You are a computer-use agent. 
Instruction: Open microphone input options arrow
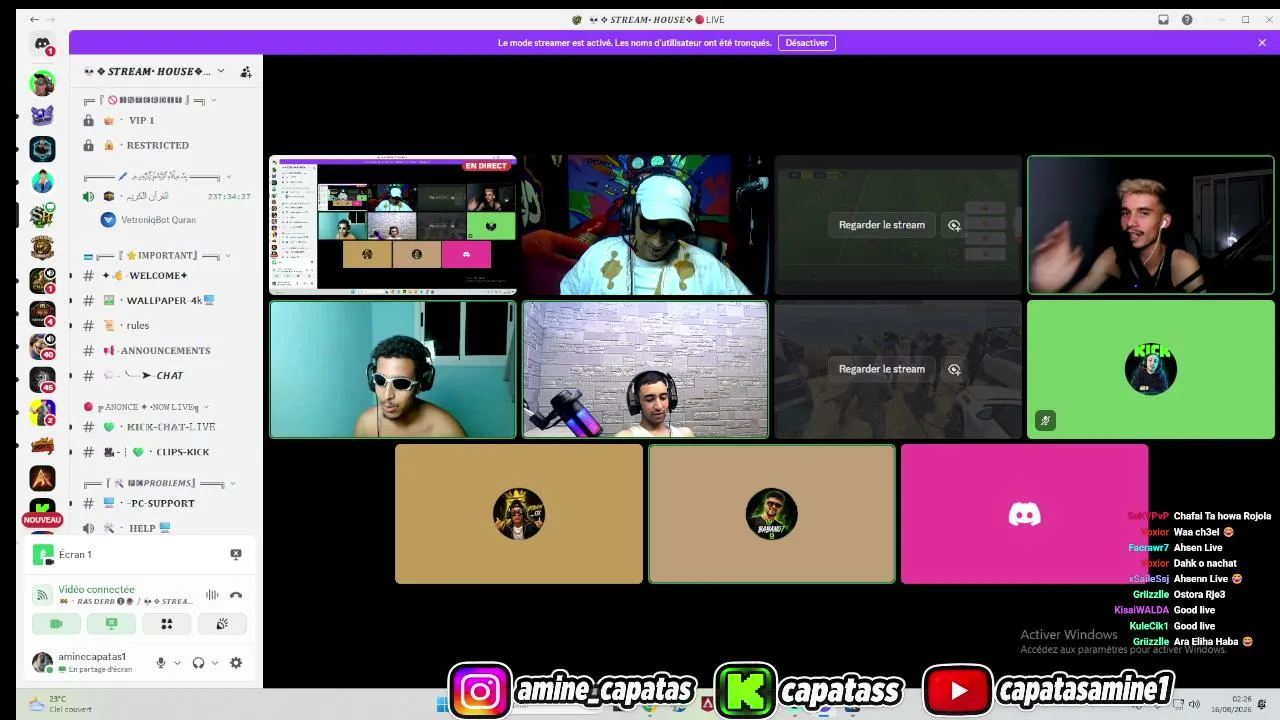[177, 663]
